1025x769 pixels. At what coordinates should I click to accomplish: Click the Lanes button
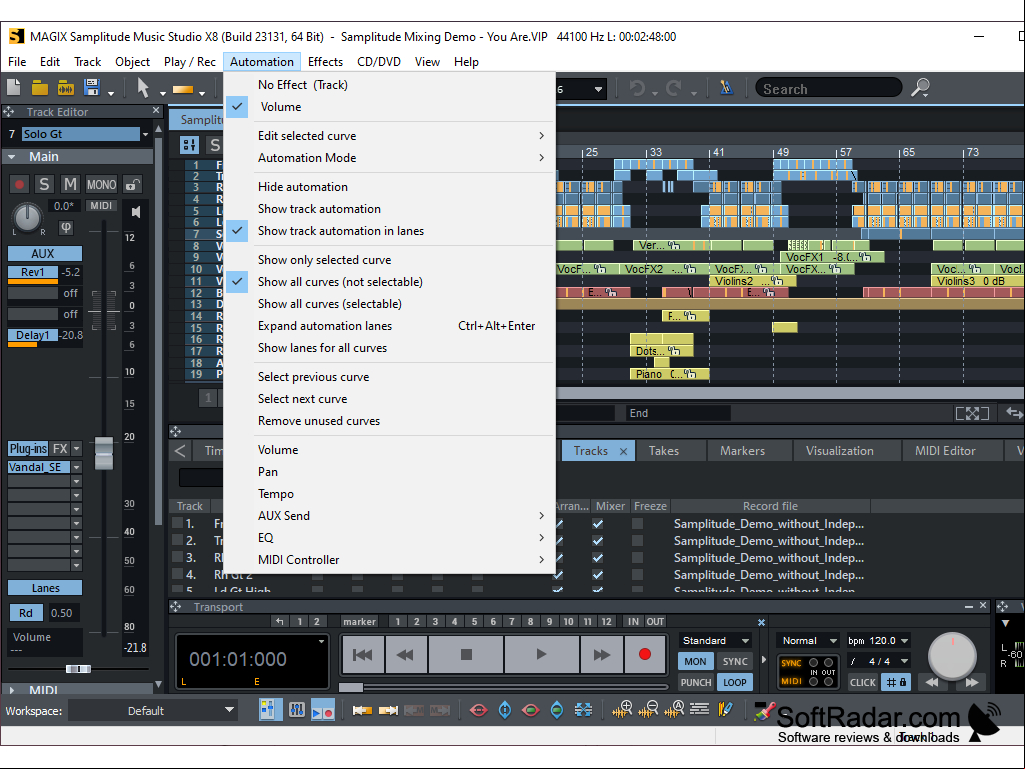click(45, 588)
